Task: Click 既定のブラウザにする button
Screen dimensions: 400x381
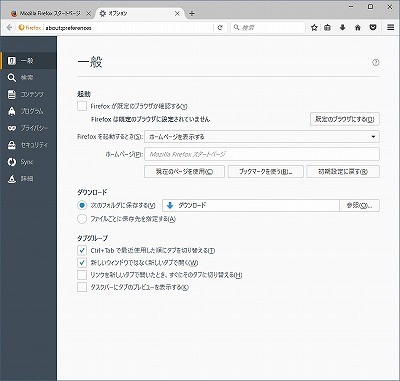Action: [x=345, y=119]
